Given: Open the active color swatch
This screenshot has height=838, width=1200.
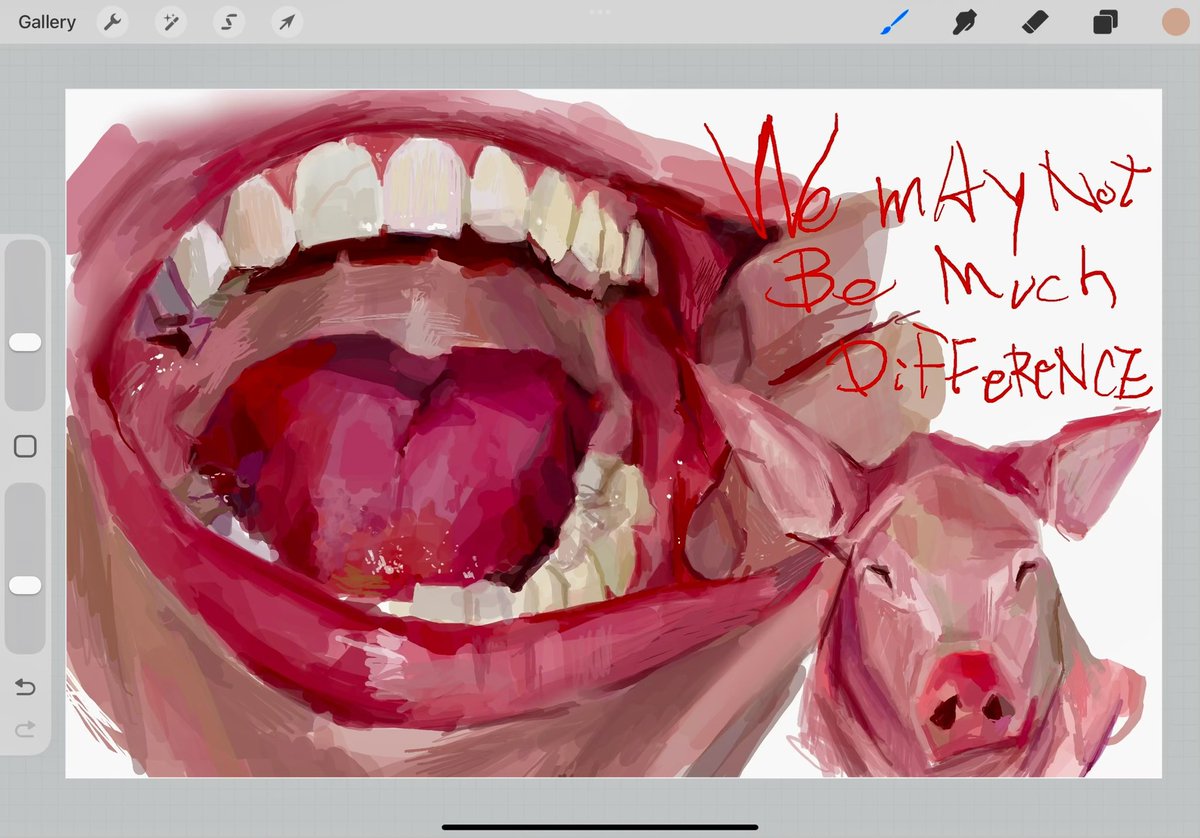Looking at the screenshot, I should 1176,22.
